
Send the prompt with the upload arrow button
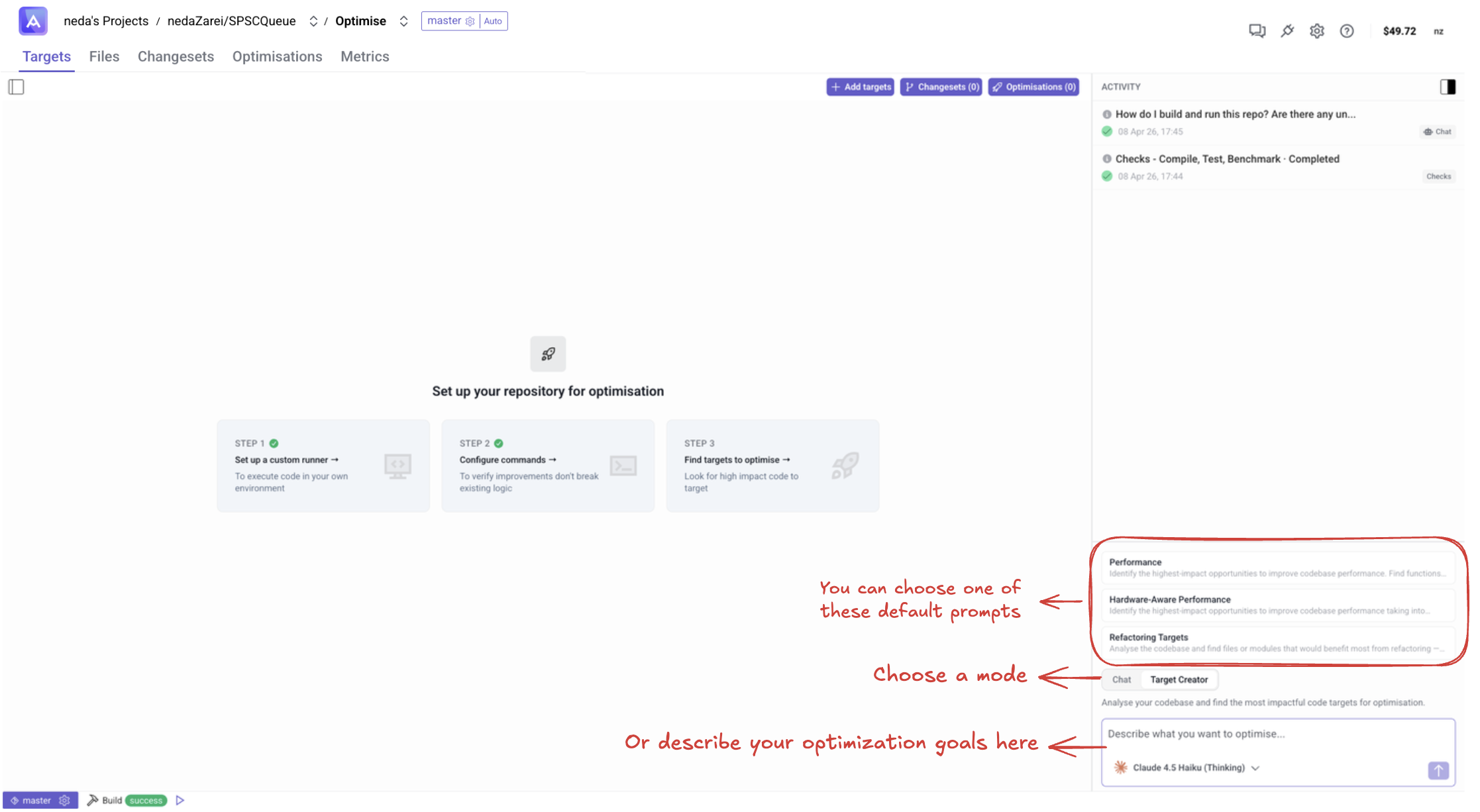tap(1438, 770)
